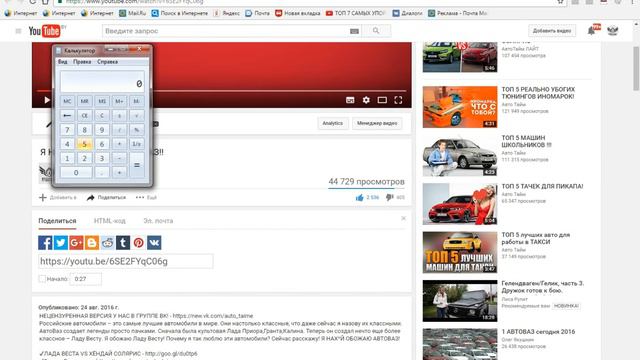
Task: Share on Pinterest icon
Action: 138,242
